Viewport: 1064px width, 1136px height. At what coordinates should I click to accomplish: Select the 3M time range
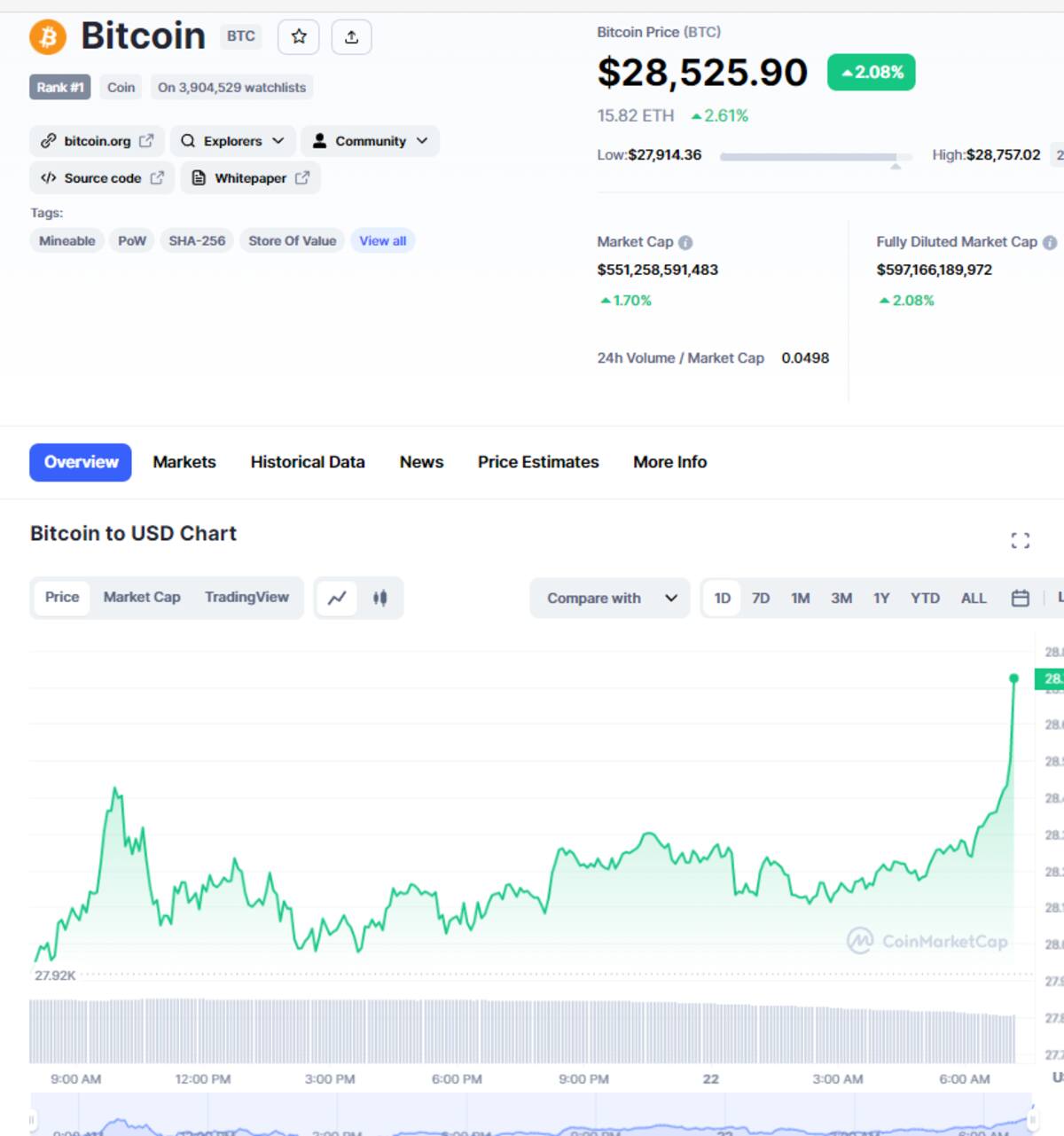pyautogui.click(x=841, y=599)
